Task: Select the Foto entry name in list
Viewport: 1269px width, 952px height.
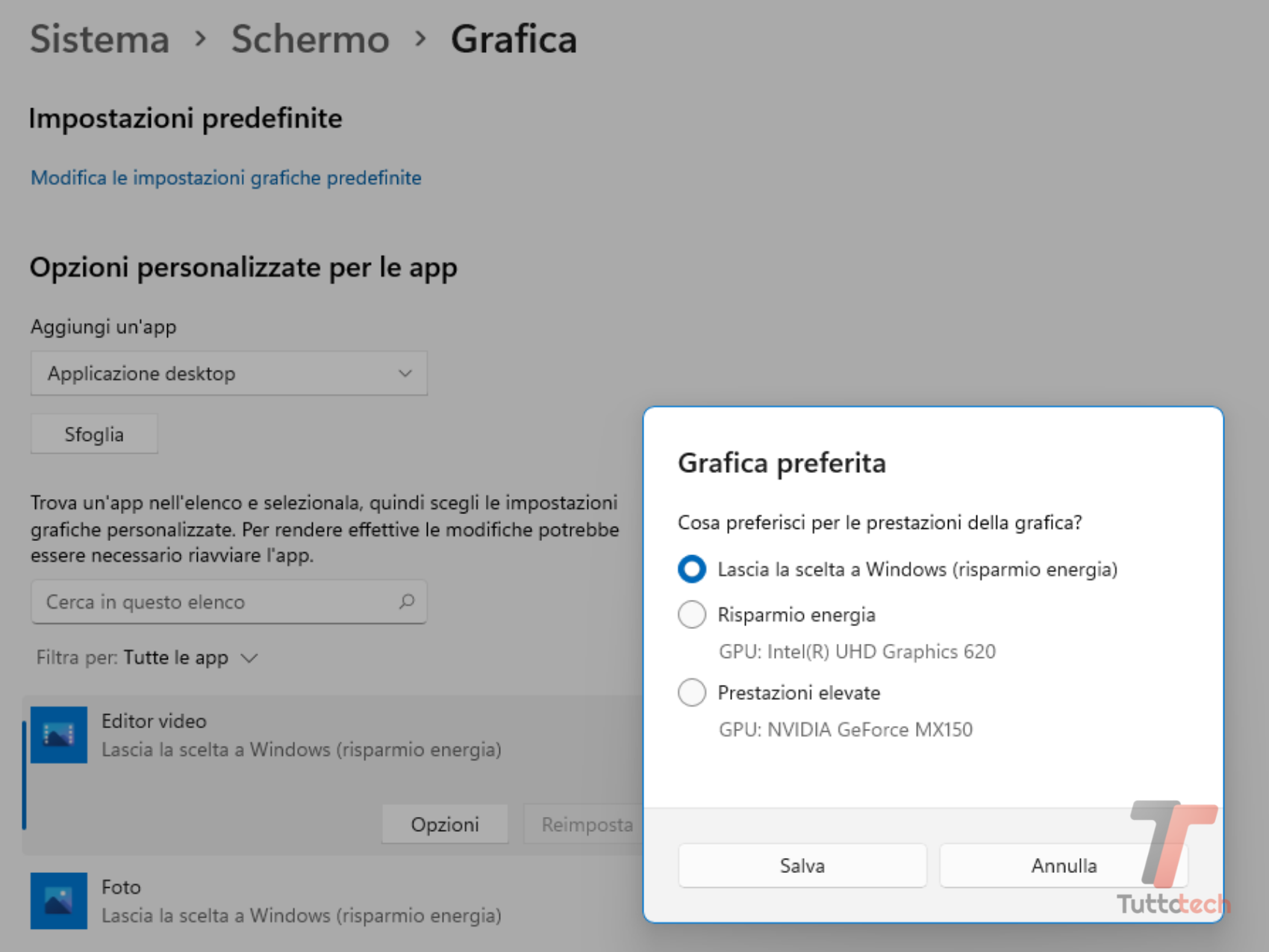Action: [121, 887]
